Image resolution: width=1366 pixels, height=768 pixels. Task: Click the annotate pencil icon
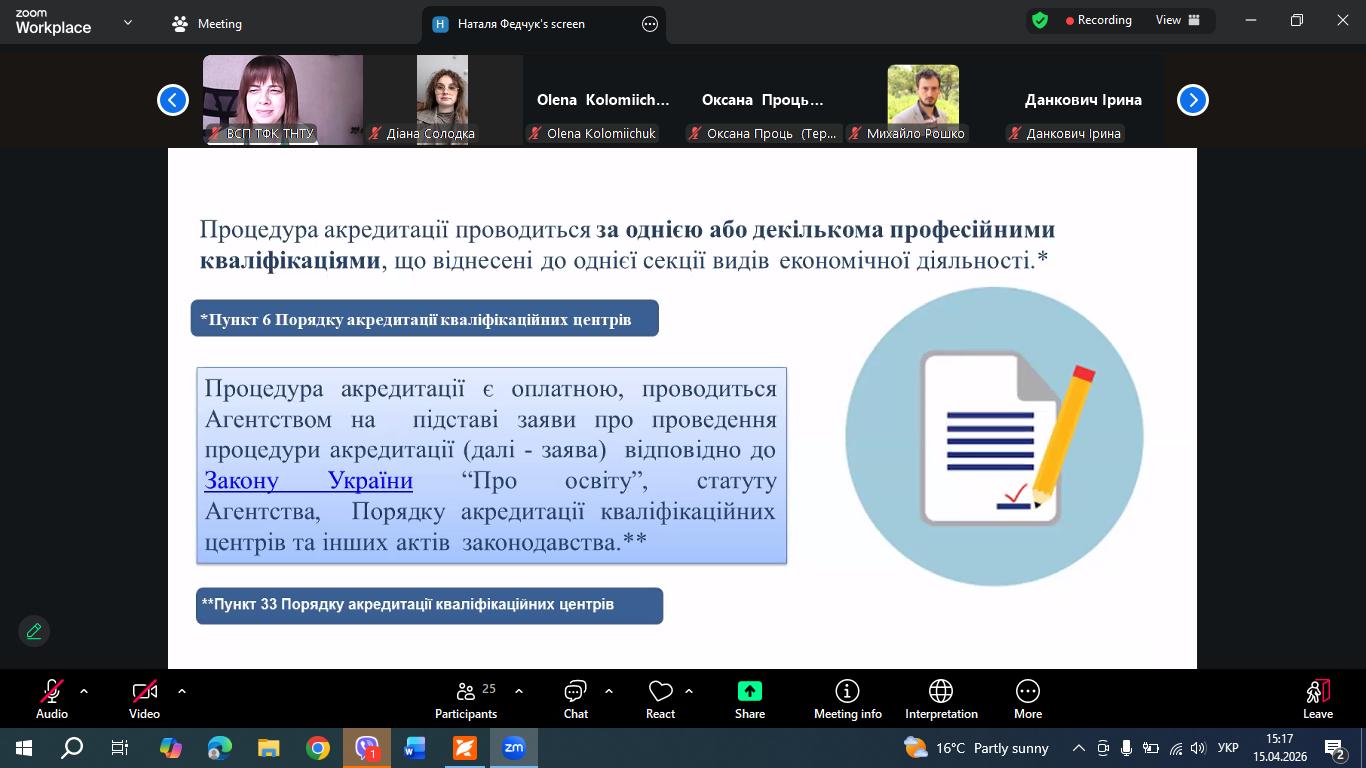click(34, 631)
